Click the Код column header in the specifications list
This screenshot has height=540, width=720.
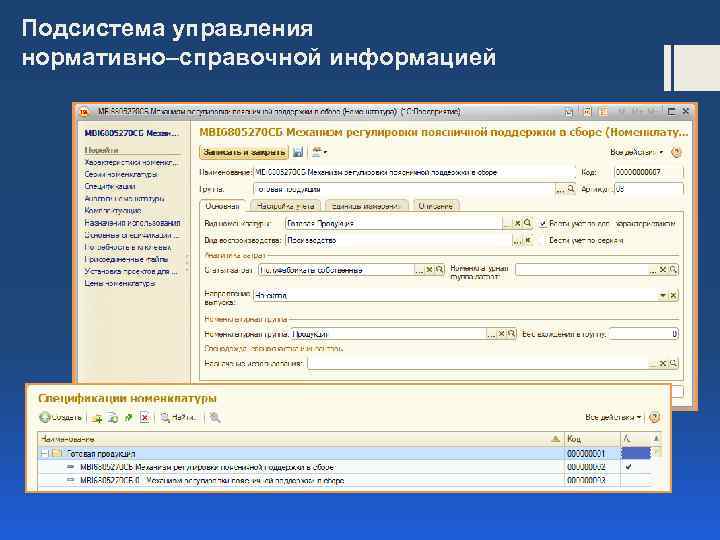[x=592, y=439]
